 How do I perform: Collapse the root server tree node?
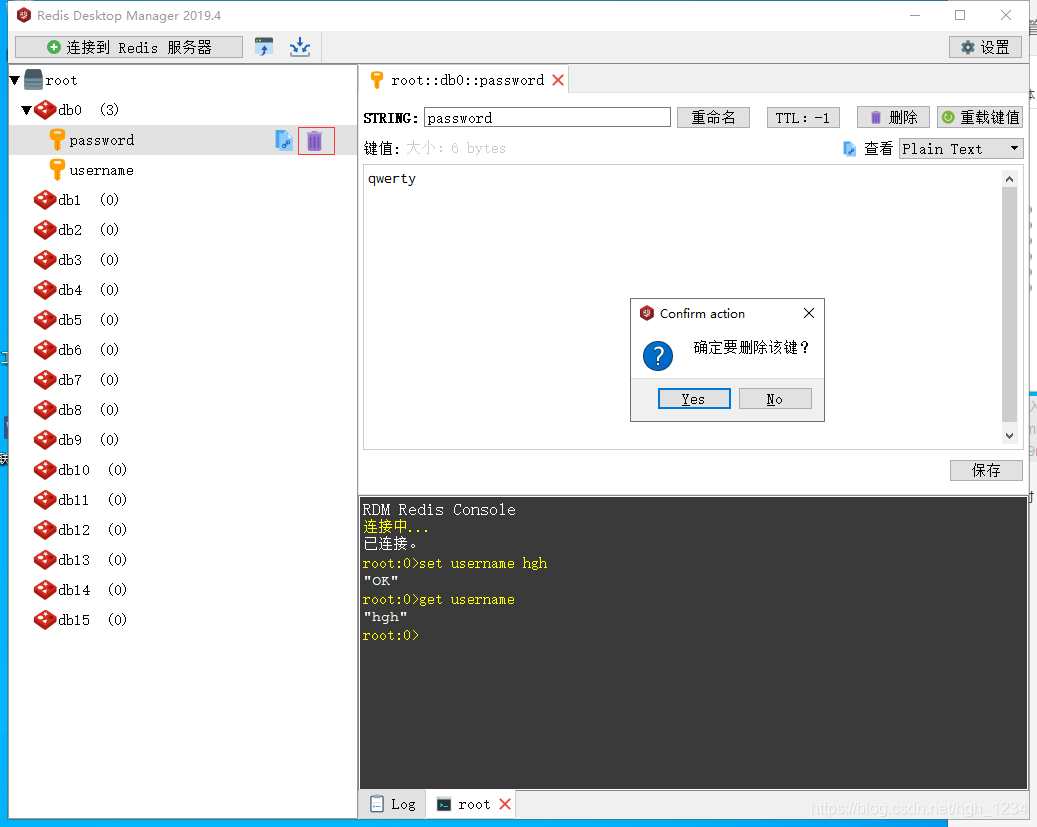[15, 80]
